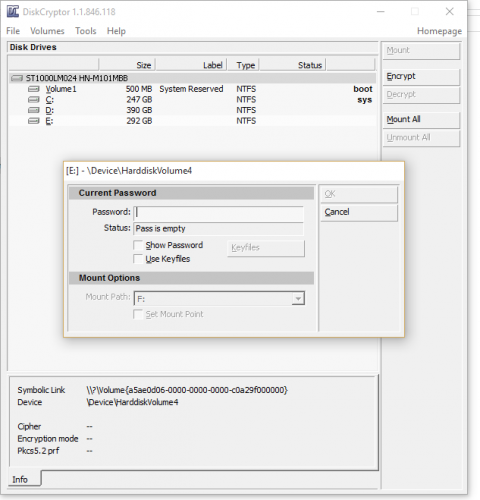
Task: Click the Symbolic Link volume GUID value
Action: [x=187, y=390]
